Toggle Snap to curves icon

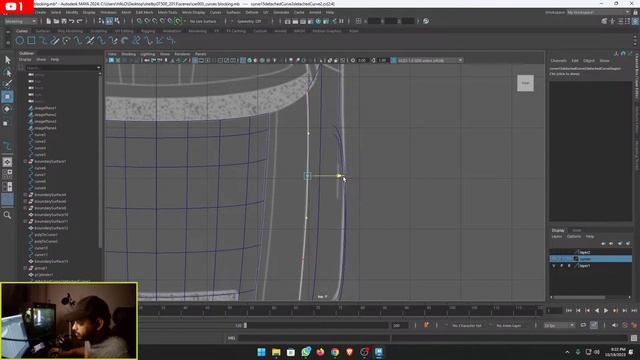tap(147, 21)
